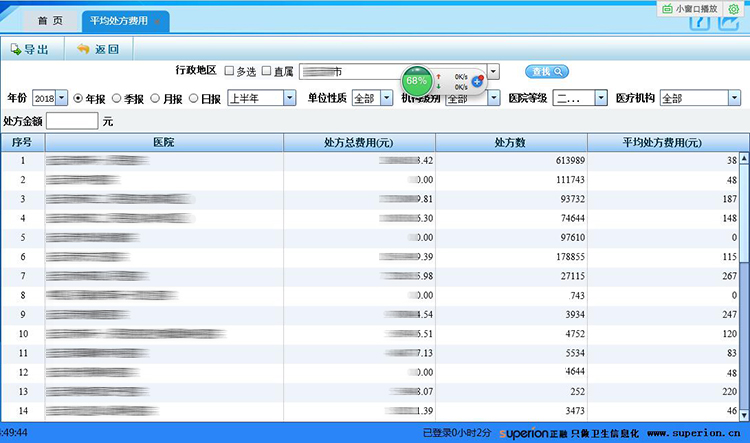Screen dimensions: 750x443
Task: Click the share arrow icon at top right
Action: (x=731, y=22)
